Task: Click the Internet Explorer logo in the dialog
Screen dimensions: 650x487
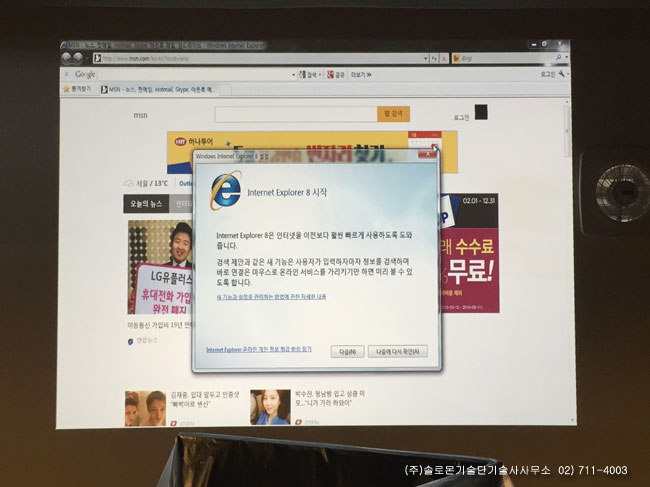Action: [x=226, y=191]
